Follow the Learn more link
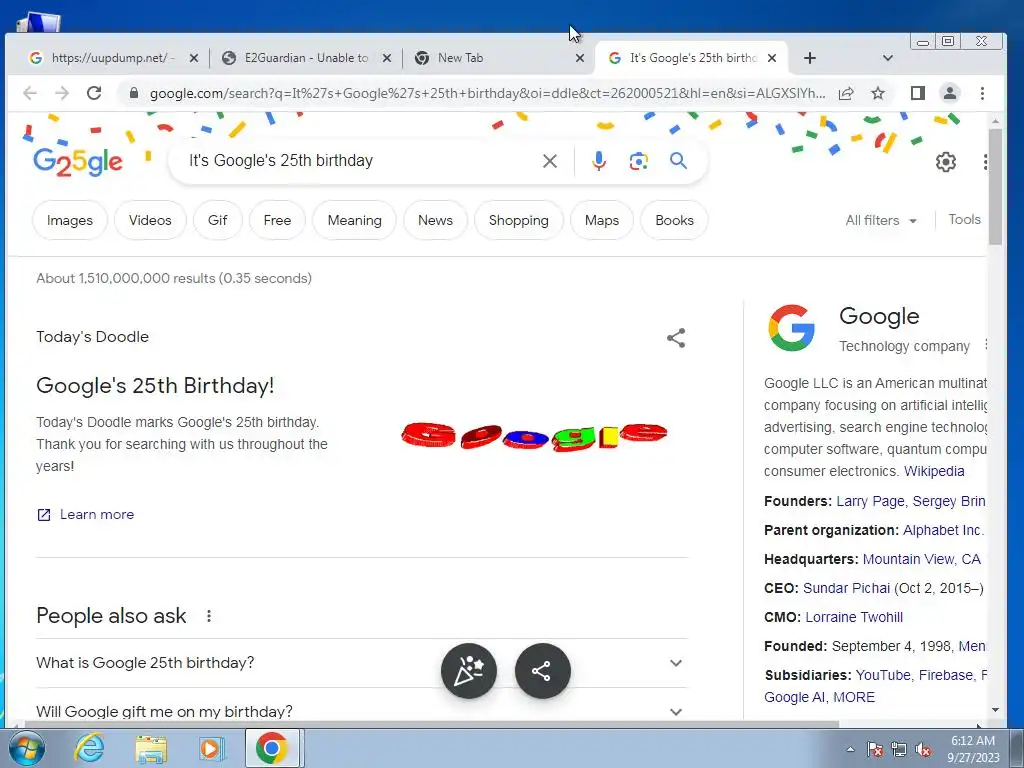This screenshot has height=768, width=1024. [86, 515]
